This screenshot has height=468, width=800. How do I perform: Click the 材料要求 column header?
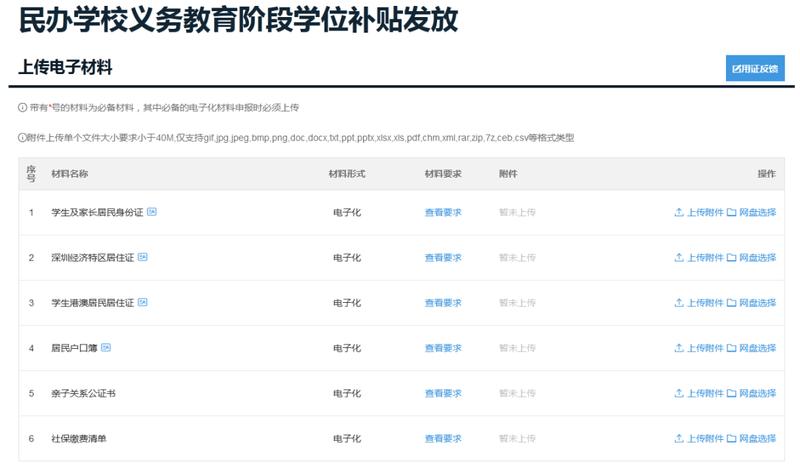[x=443, y=174]
